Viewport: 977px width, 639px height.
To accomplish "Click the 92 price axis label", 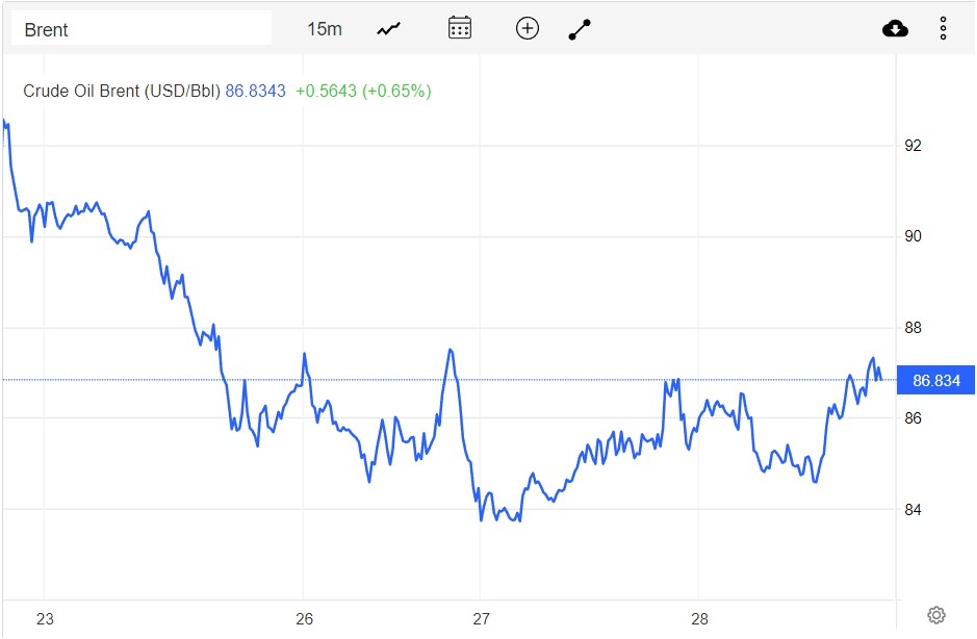I will [912, 146].
